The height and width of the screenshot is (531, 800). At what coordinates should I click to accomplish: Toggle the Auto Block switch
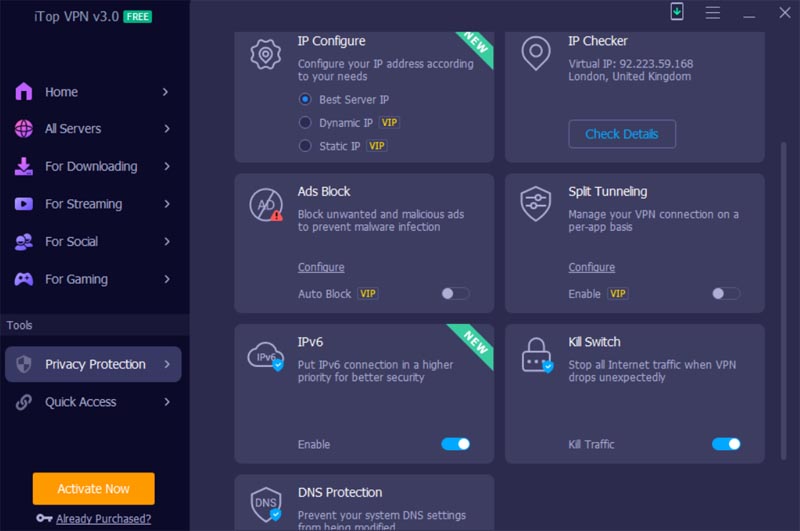(455, 294)
